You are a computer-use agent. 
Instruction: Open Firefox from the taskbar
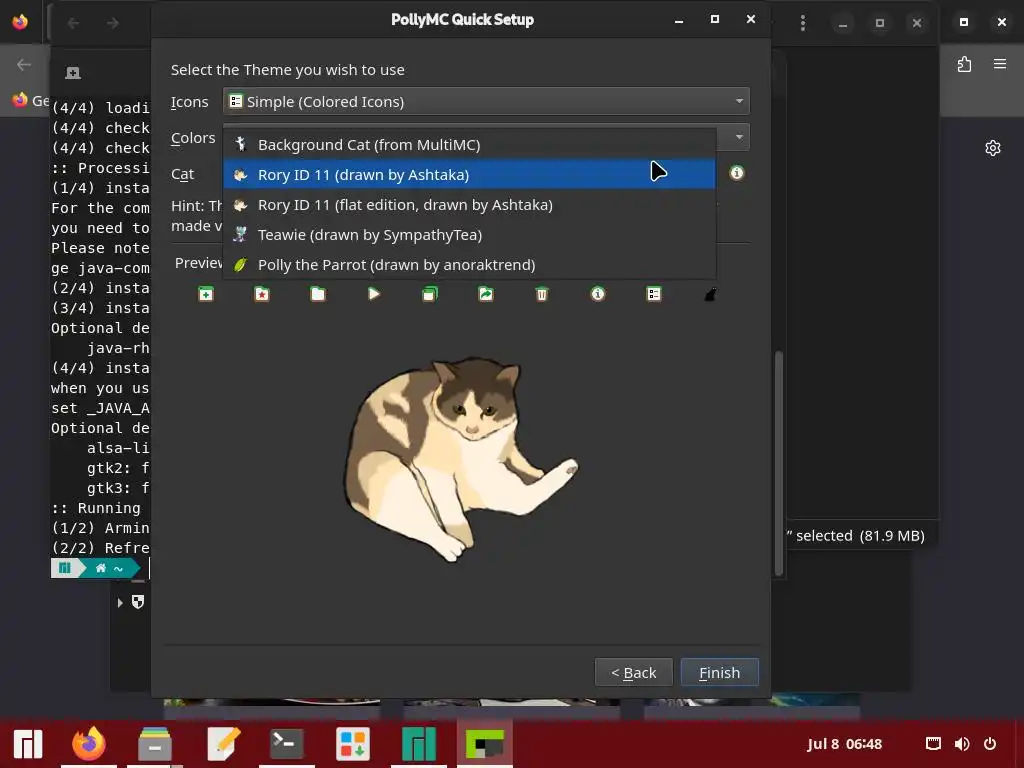tap(89, 744)
